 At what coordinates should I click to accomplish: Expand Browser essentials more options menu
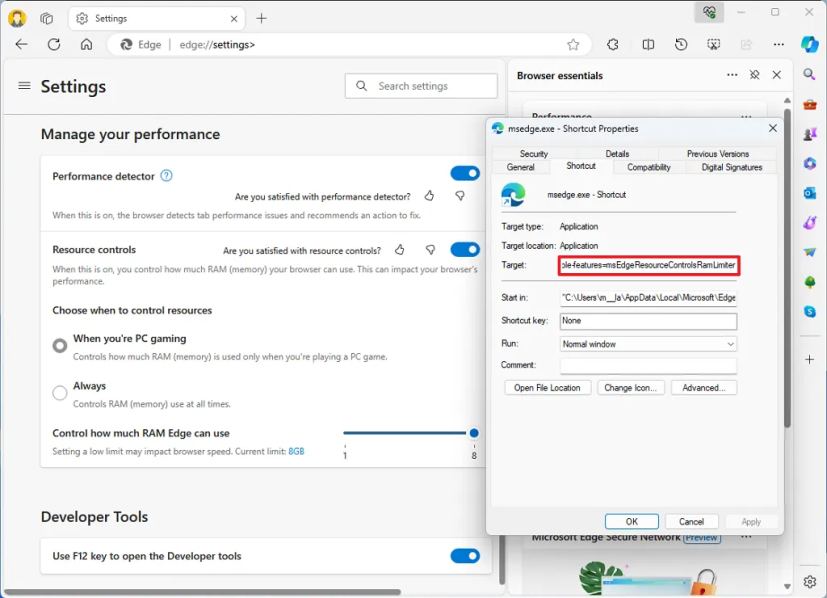[733, 75]
